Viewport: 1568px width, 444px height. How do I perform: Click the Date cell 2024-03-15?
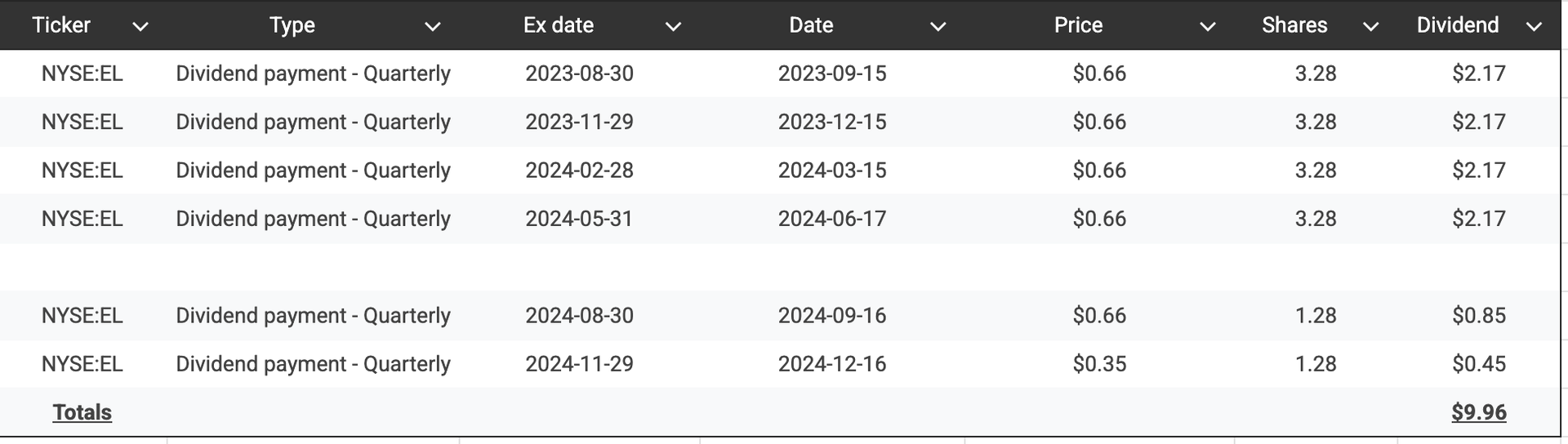832,170
